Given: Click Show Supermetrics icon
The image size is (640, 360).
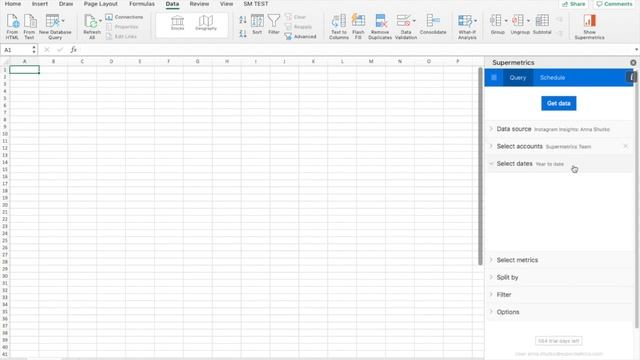Looking at the screenshot, I should click(589, 26).
